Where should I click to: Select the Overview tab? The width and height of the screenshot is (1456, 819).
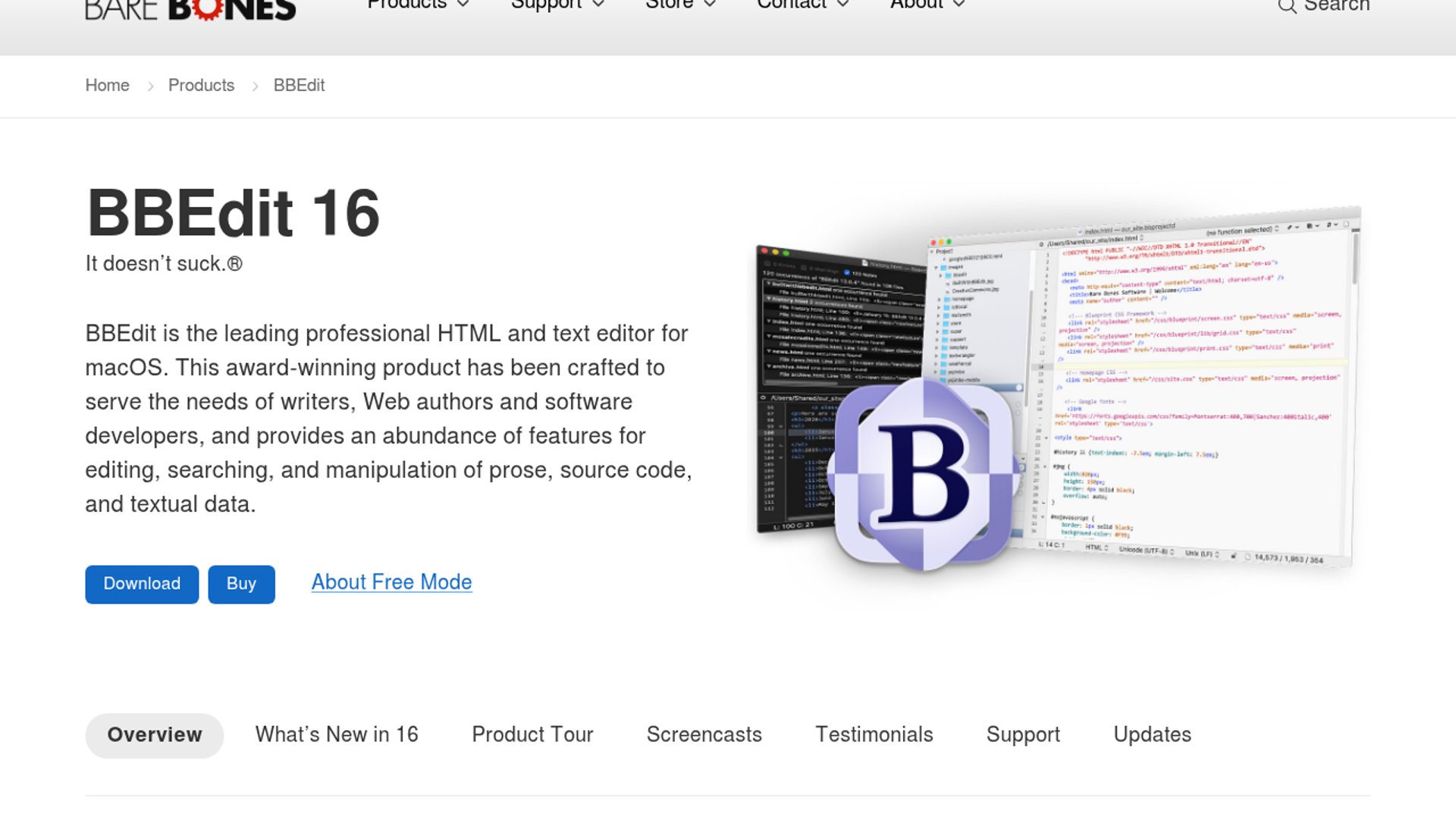click(155, 735)
